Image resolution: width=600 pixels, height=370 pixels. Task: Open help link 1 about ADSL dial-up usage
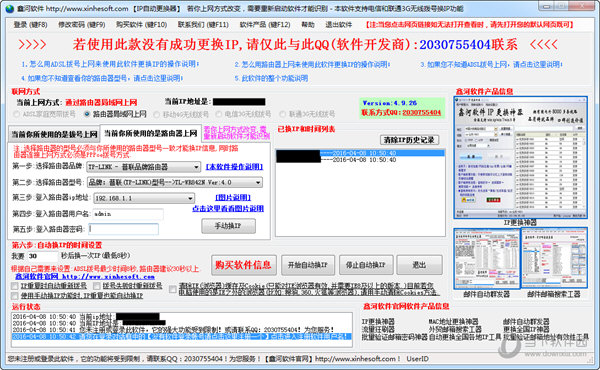[110, 64]
